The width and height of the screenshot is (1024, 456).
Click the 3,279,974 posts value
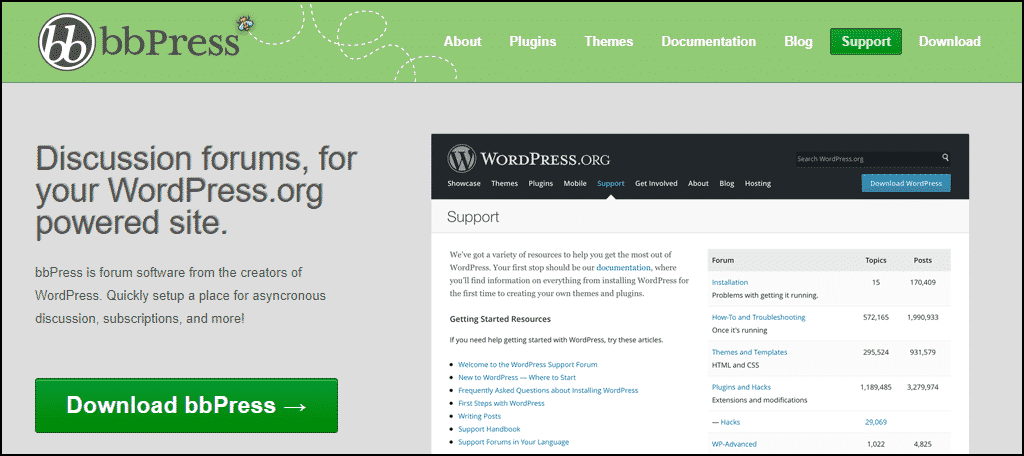coord(923,387)
